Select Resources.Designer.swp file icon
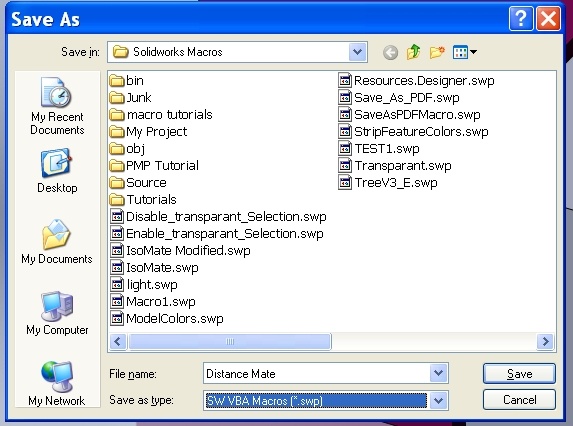The width and height of the screenshot is (573, 426). [x=345, y=81]
